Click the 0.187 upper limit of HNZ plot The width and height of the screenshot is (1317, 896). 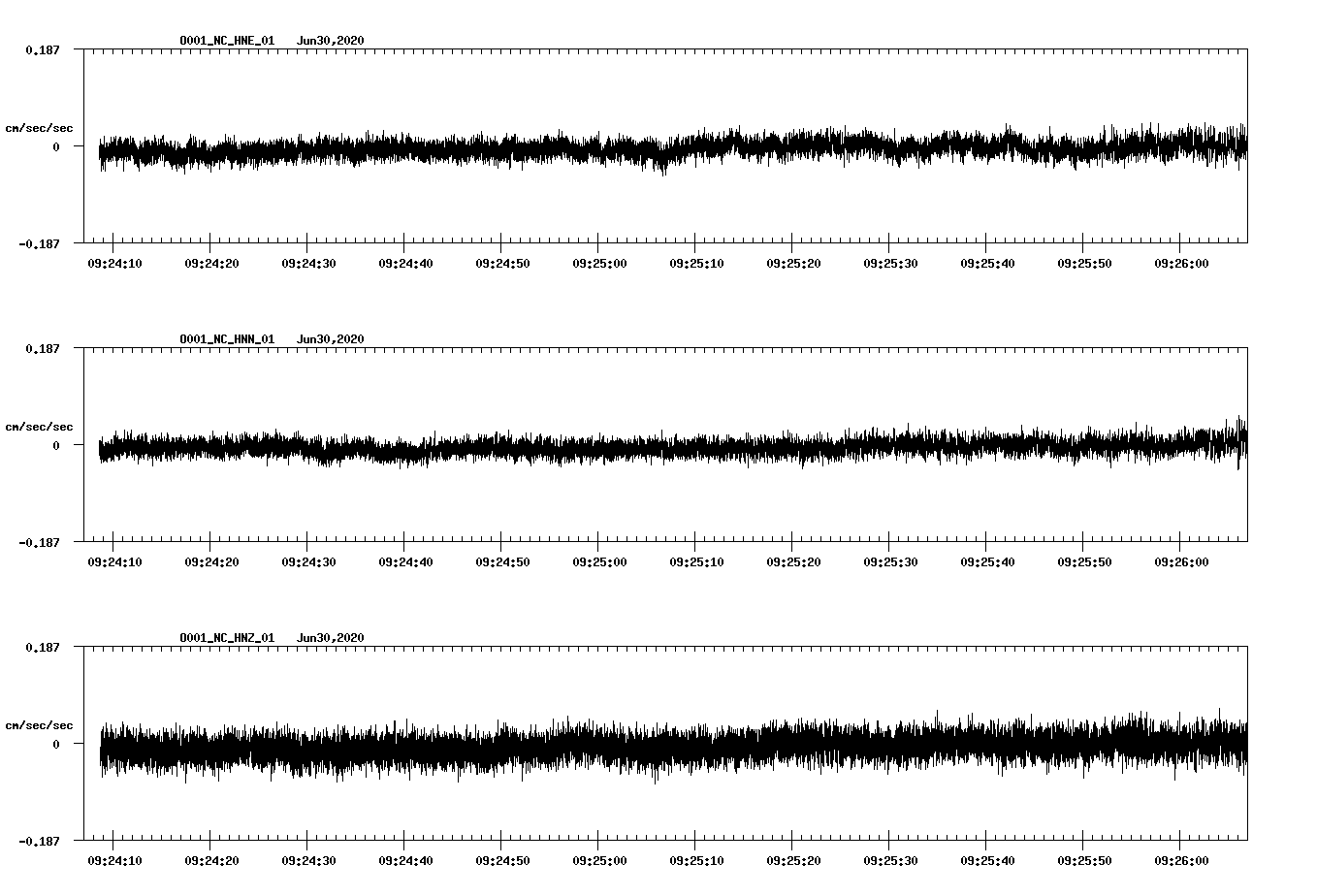tap(43, 647)
